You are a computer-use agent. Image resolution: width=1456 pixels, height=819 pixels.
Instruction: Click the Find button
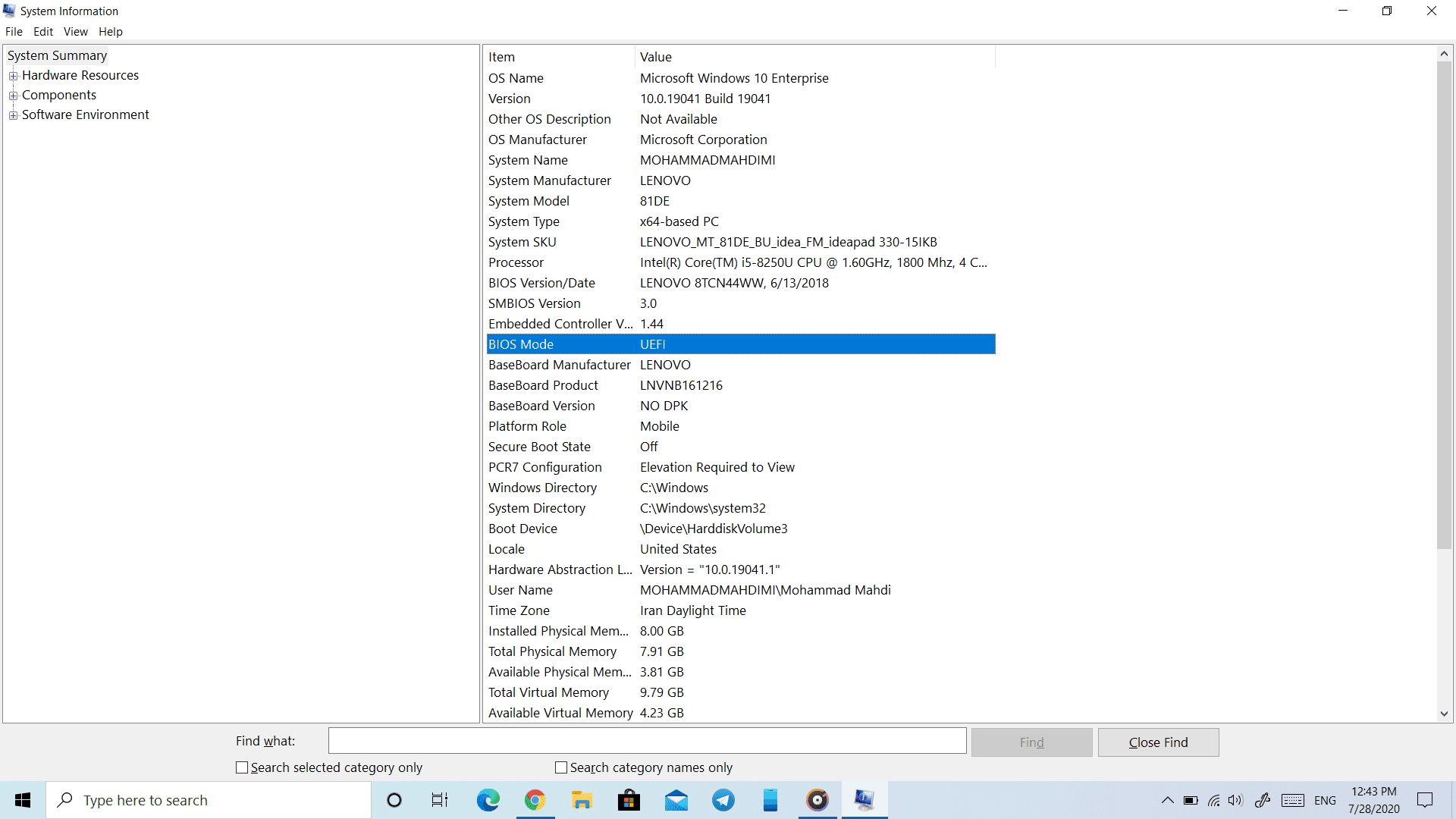point(1031,742)
